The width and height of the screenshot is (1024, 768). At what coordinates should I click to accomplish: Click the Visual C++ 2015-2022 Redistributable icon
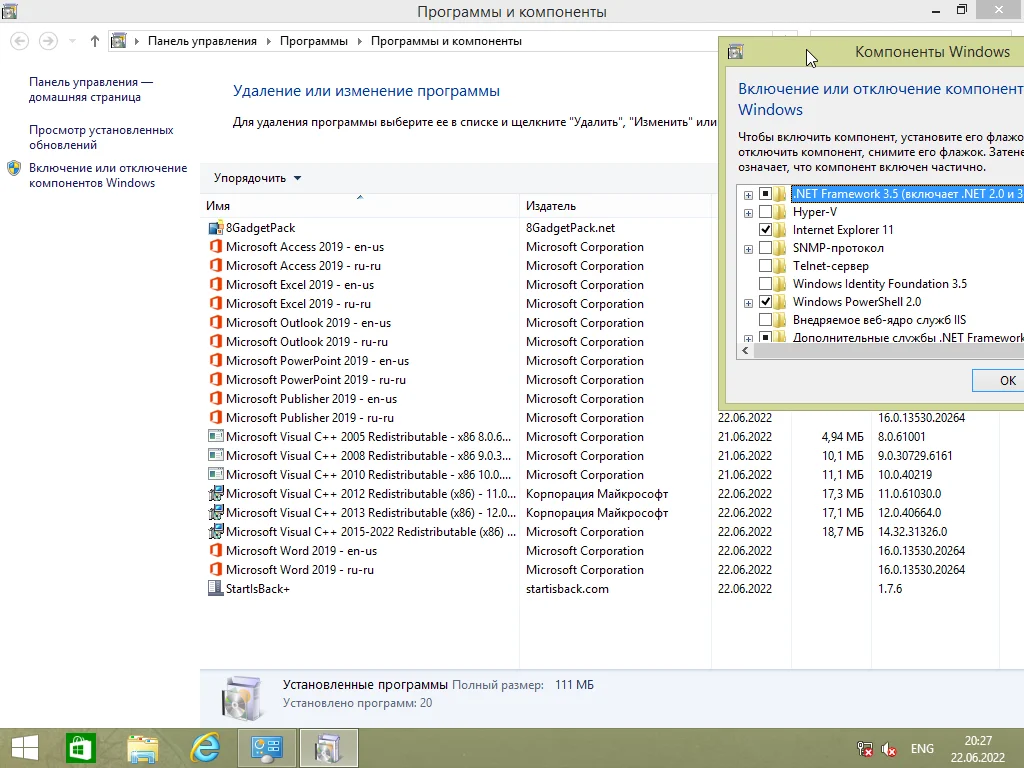coord(216,531)
